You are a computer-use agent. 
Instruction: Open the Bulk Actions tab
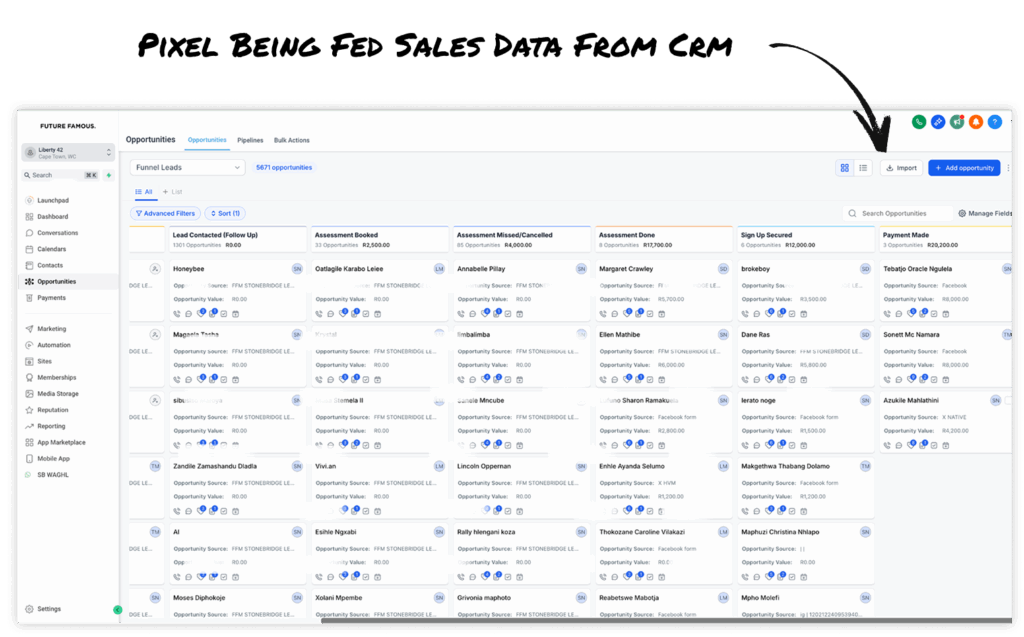[x=292, y=140]
